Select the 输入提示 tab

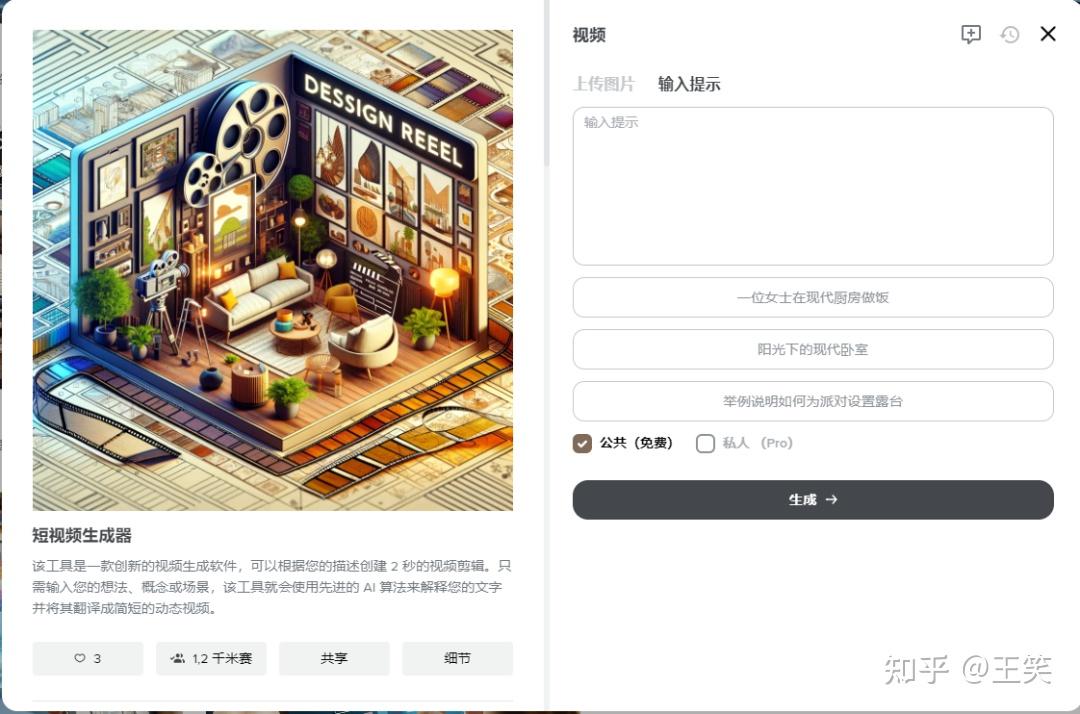[689, 84]
